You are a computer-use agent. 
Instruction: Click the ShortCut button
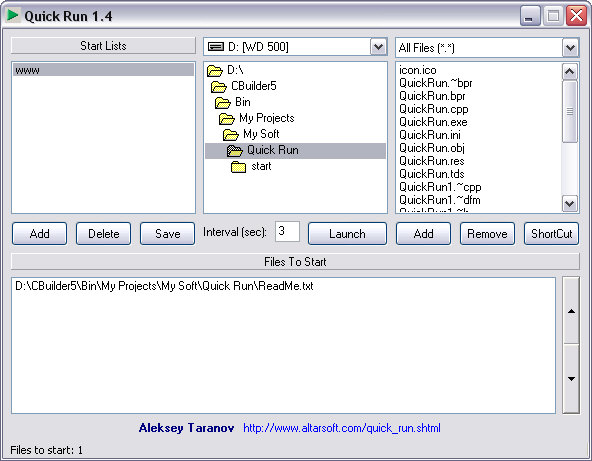click(551, 234)
